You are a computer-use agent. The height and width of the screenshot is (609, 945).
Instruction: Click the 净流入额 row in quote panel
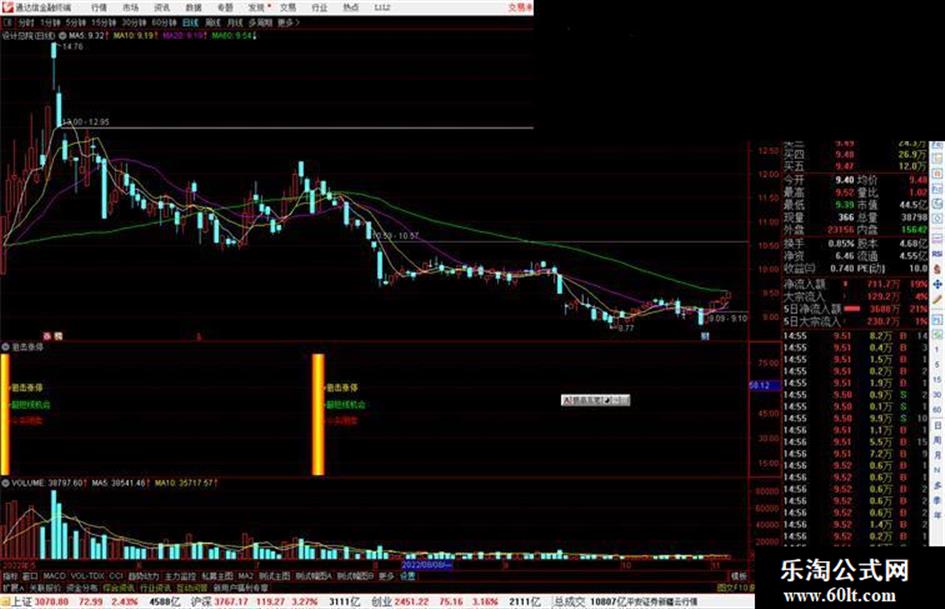coord(855,283)
